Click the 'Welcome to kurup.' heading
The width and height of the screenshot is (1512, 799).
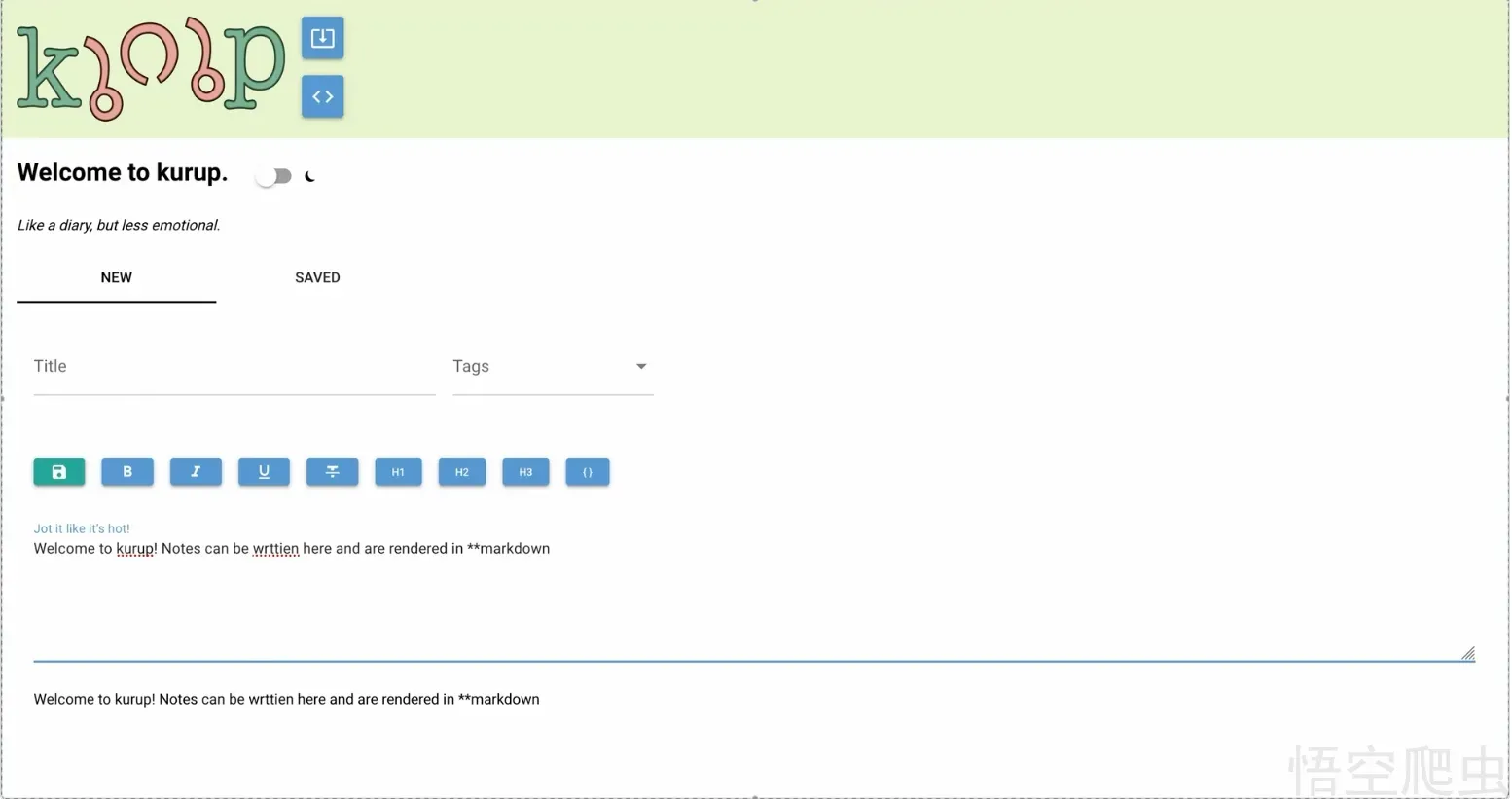[123, 172]
